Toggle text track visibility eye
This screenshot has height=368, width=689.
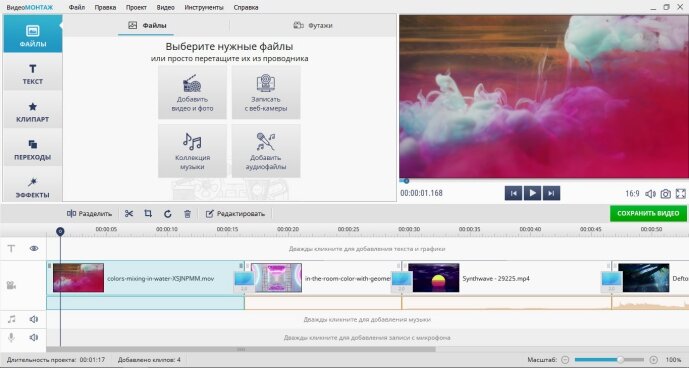pyautogui.click(x=34, y=248)
